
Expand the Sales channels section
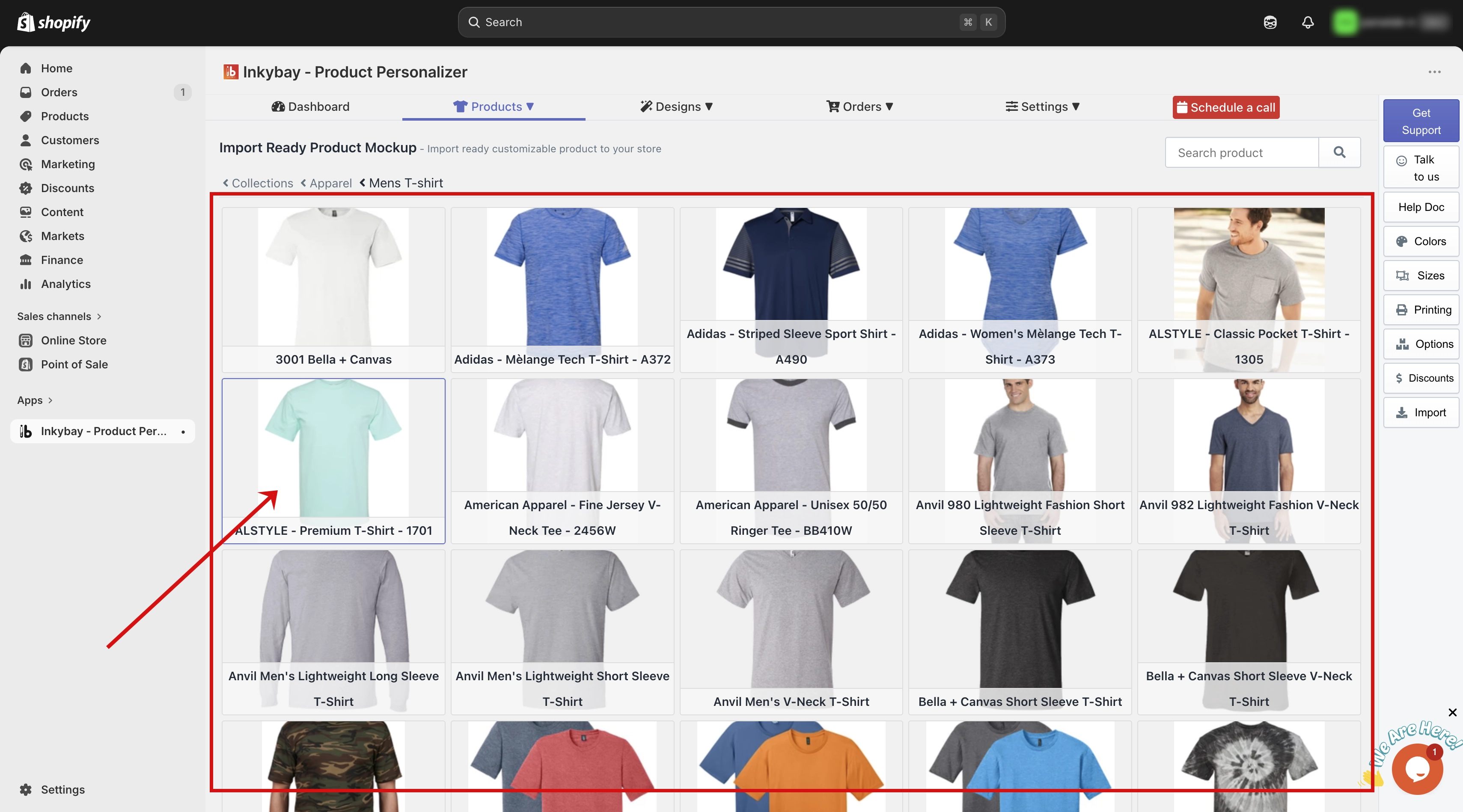click(59, 316)
